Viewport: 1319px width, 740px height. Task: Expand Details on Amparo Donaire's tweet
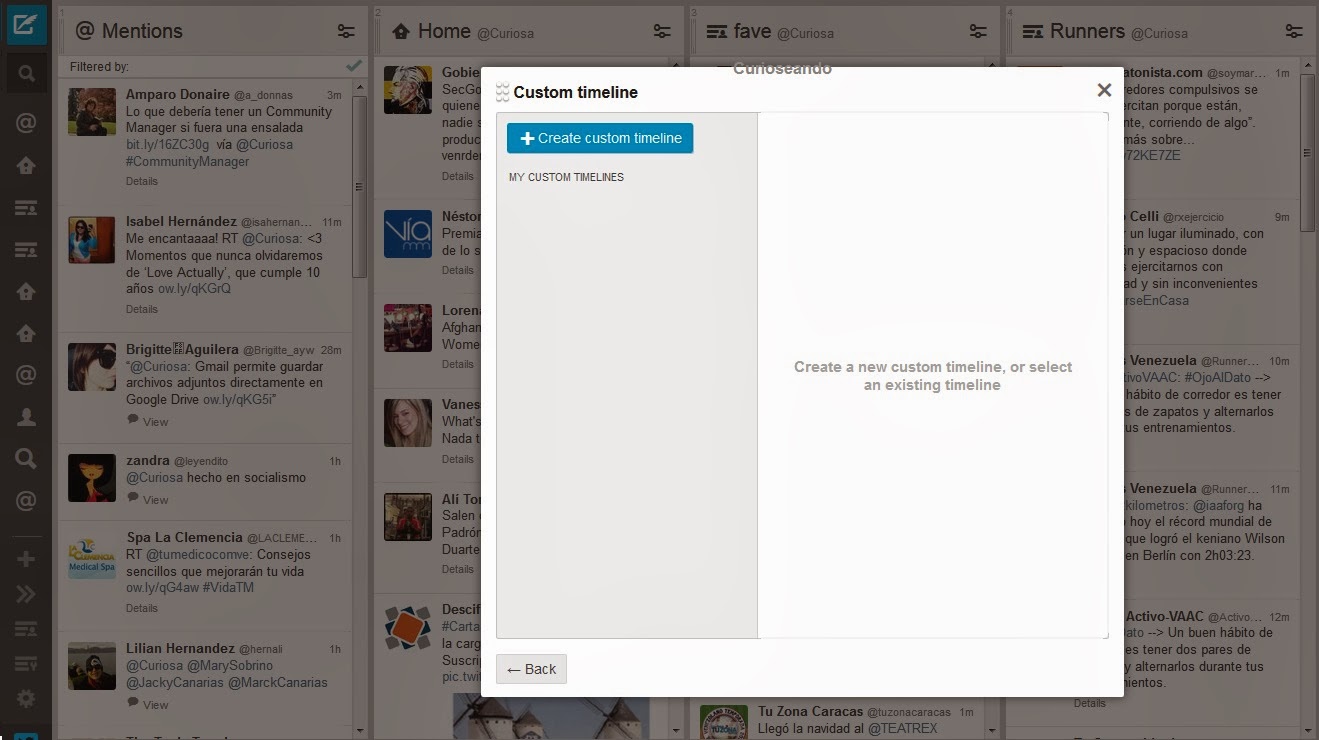(x=142, y=181)
